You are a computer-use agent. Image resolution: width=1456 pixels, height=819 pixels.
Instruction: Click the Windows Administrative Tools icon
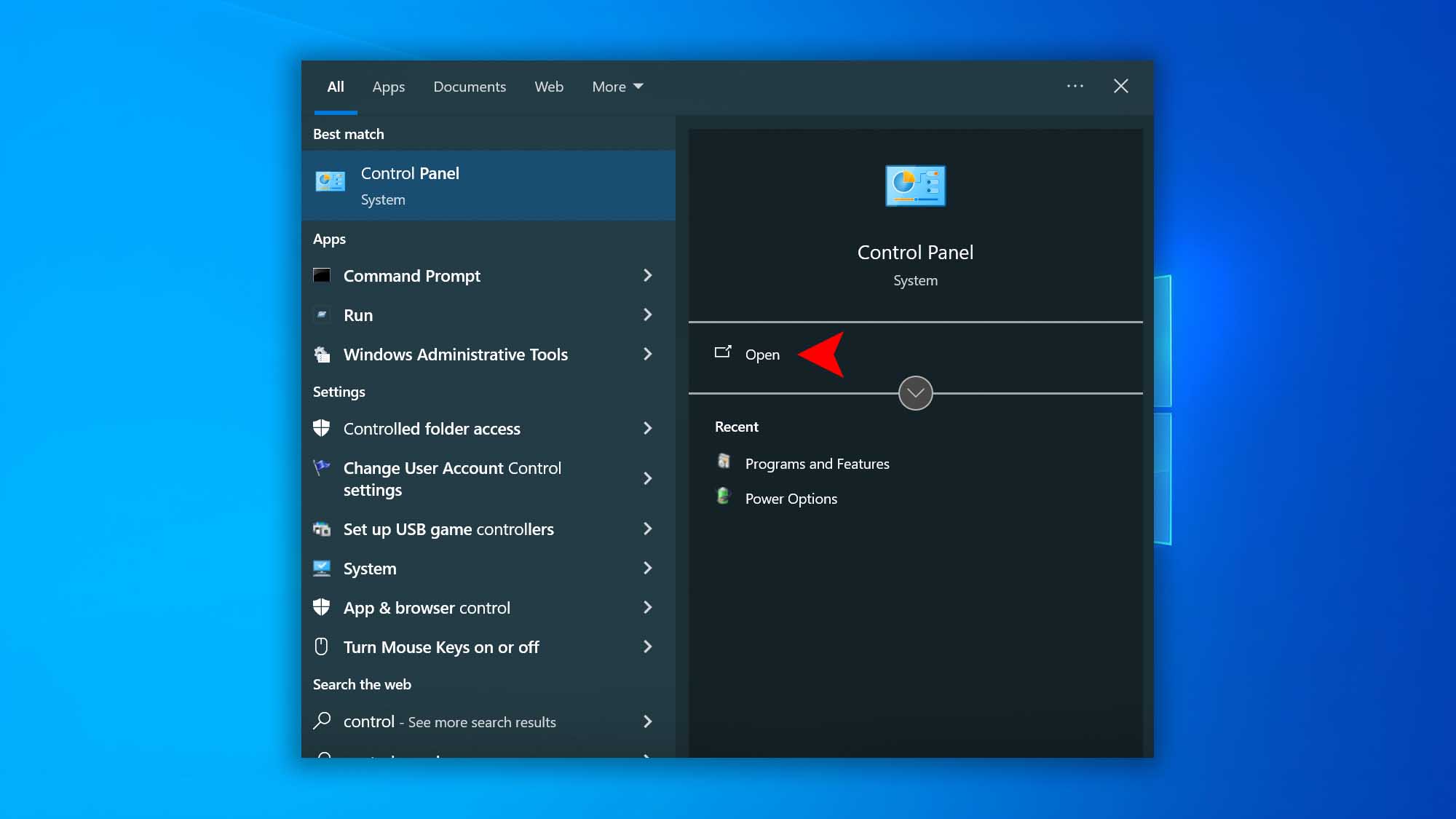click(x=322, y=355)
